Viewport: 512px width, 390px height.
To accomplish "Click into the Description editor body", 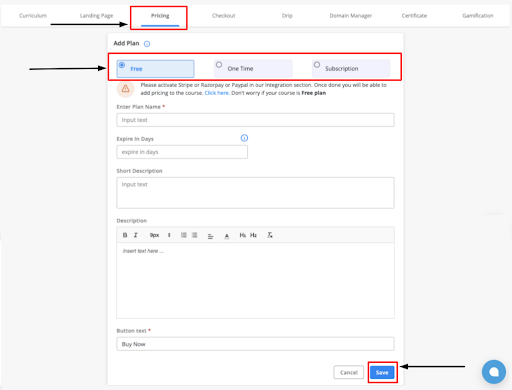I will coord(255,281).
